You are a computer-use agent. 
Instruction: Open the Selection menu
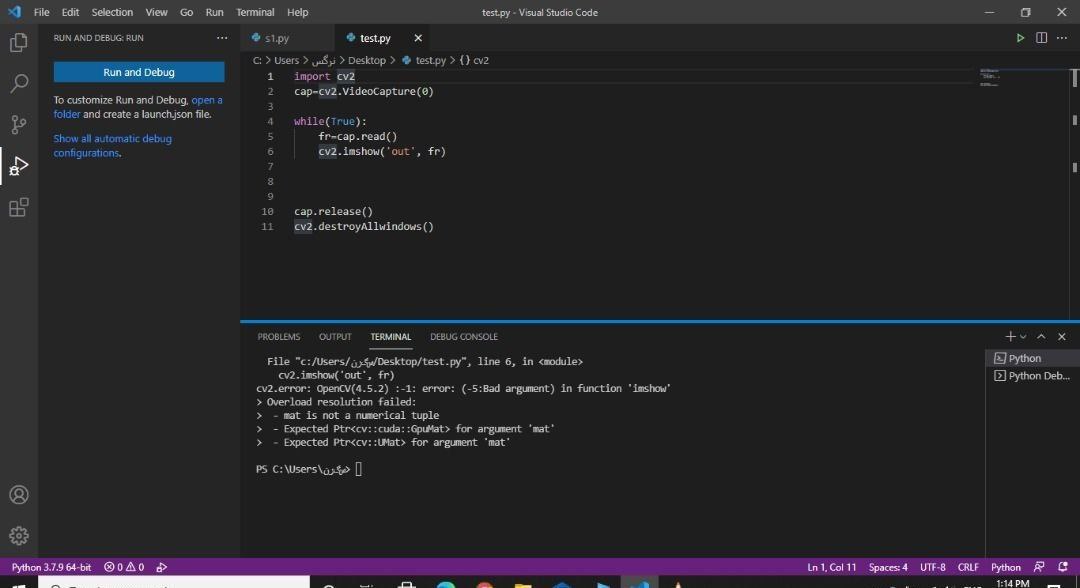point(112,12)
